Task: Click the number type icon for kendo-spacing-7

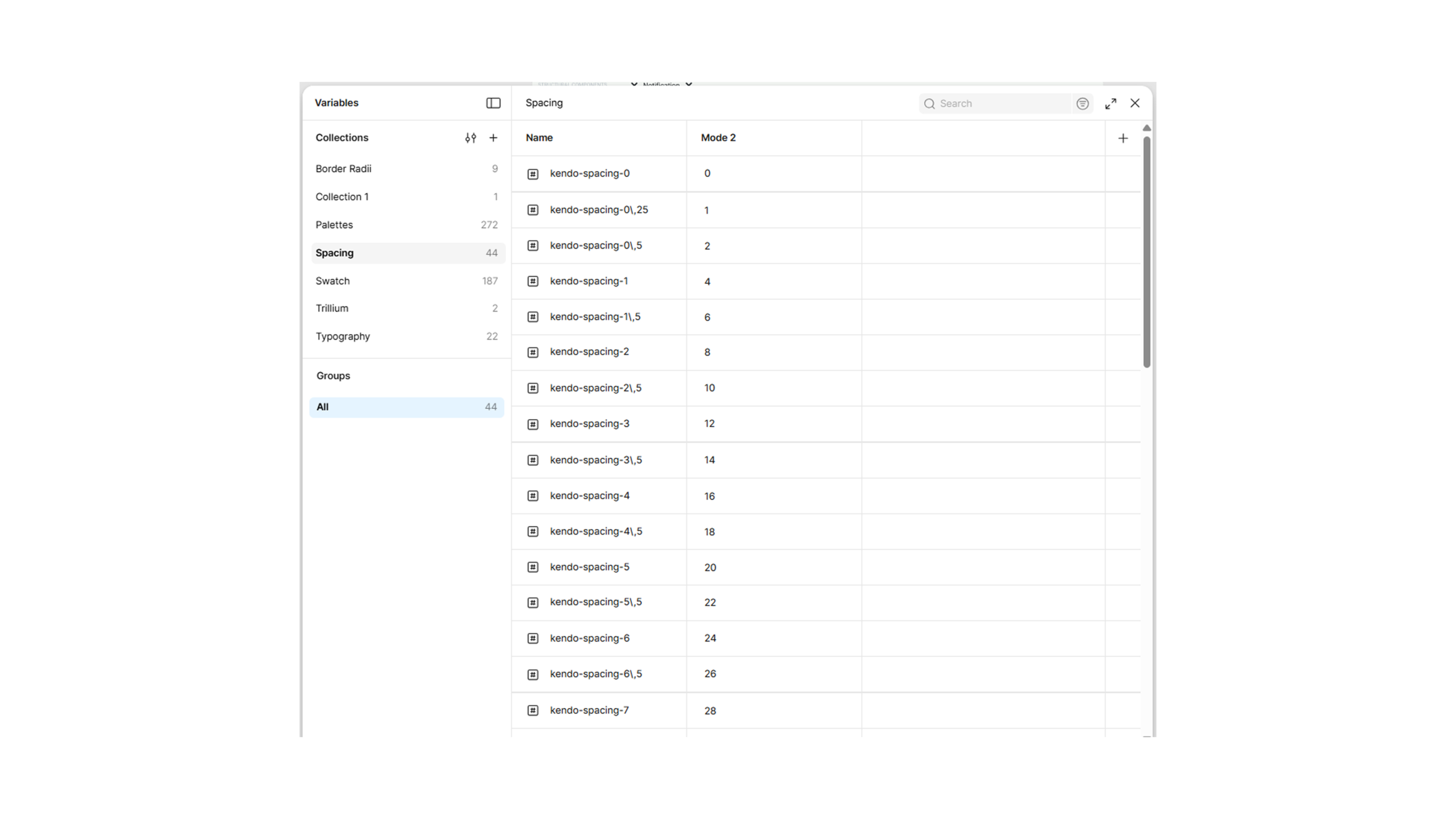Action: tap(532, 710)
